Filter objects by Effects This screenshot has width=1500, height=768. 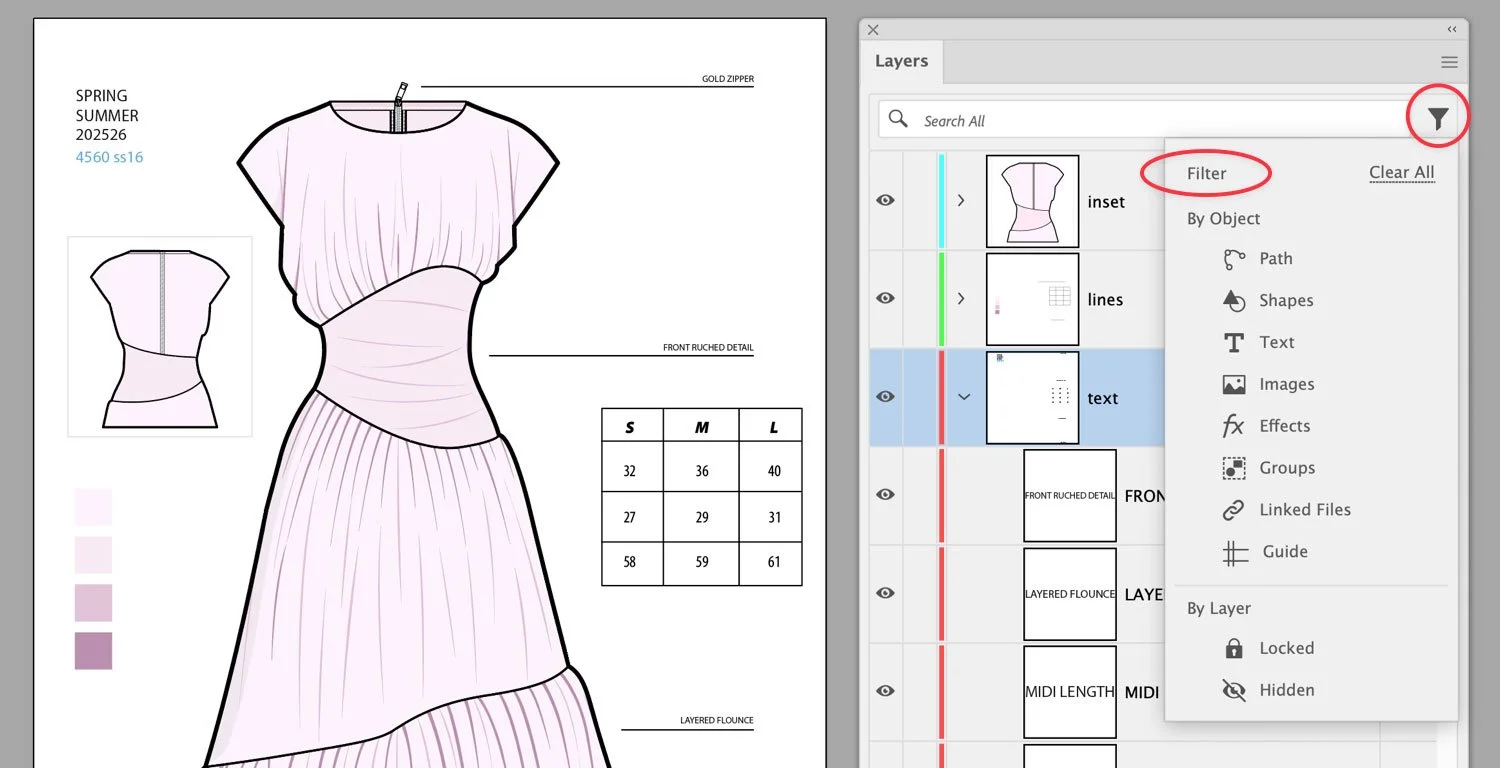(1285, 426)
